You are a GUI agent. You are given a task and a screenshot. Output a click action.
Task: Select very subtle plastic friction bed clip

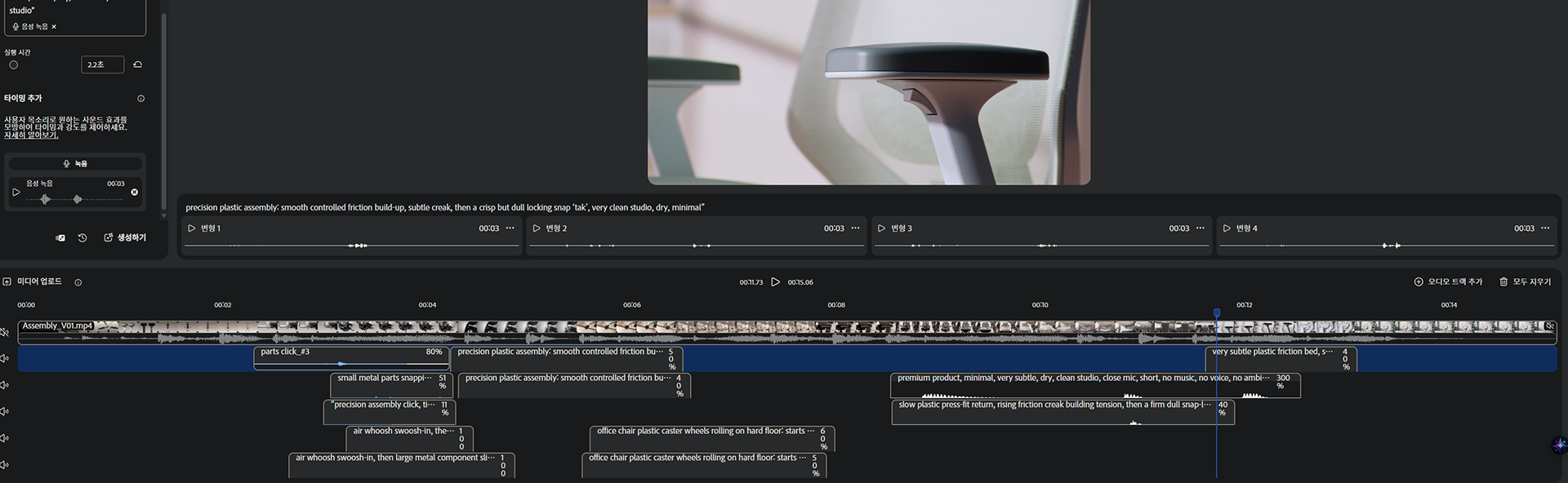point(1281,358)
